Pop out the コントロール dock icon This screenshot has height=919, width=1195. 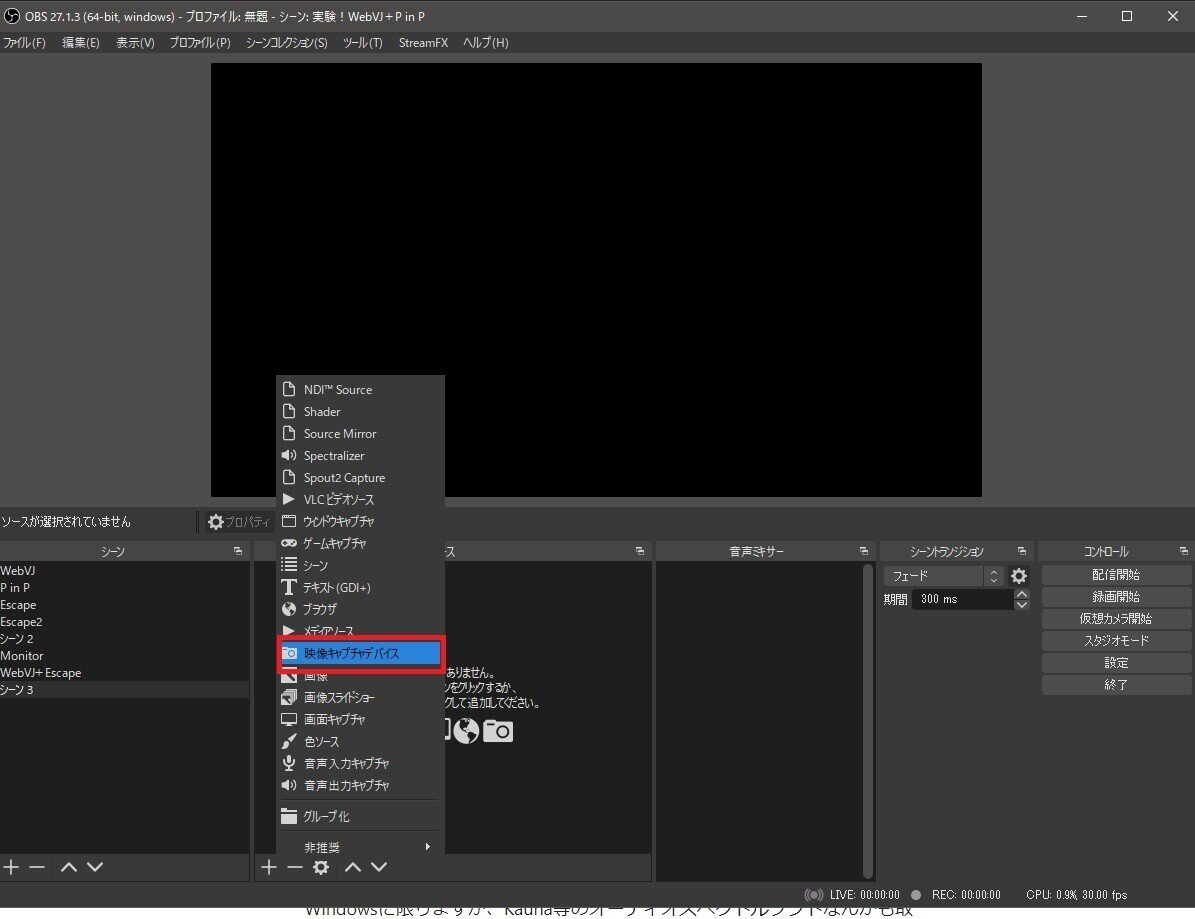(1184, 551)
